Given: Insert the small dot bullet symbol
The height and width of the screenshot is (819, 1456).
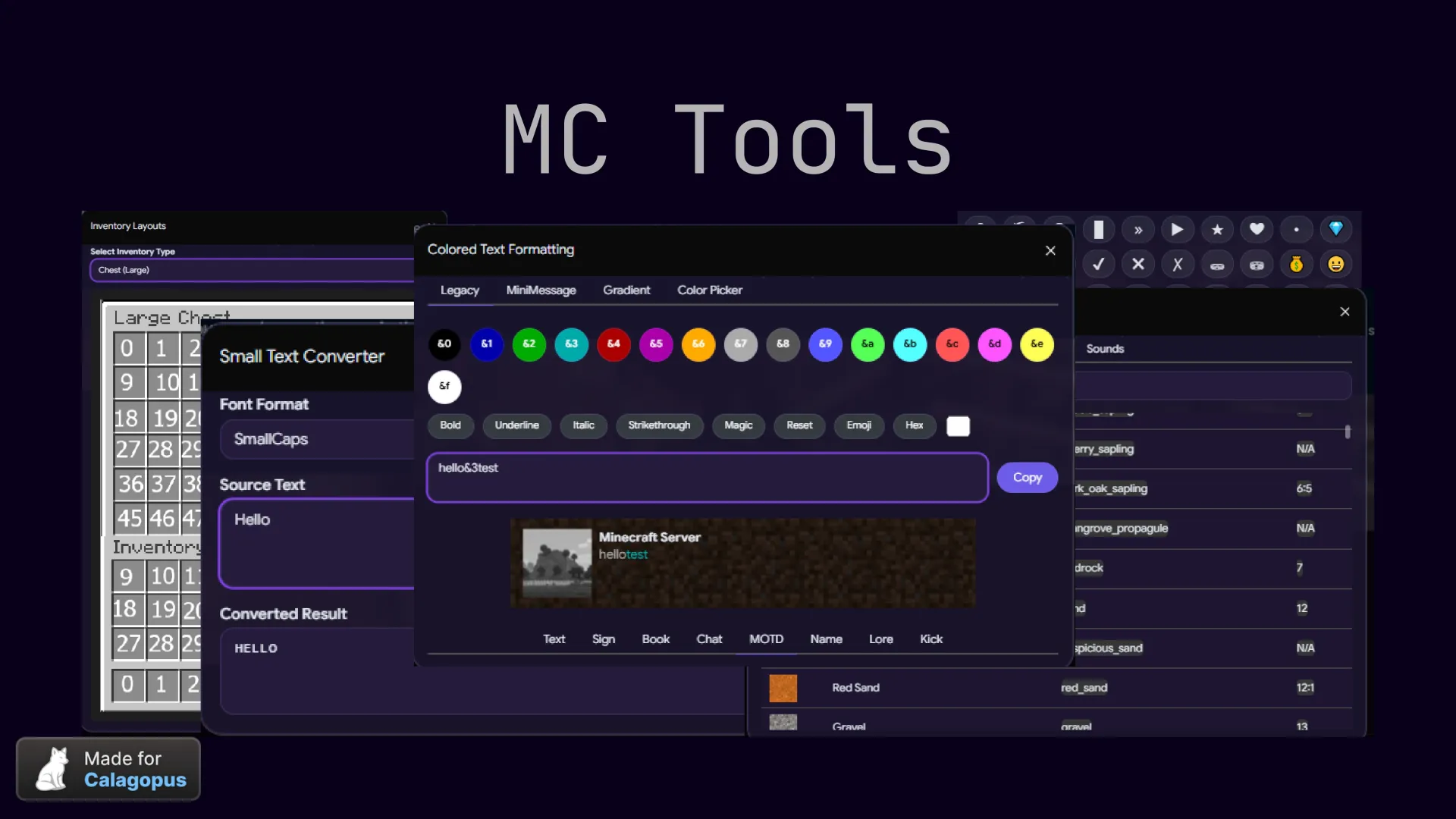Looking at the screenshot, I should click(1296, 230).
